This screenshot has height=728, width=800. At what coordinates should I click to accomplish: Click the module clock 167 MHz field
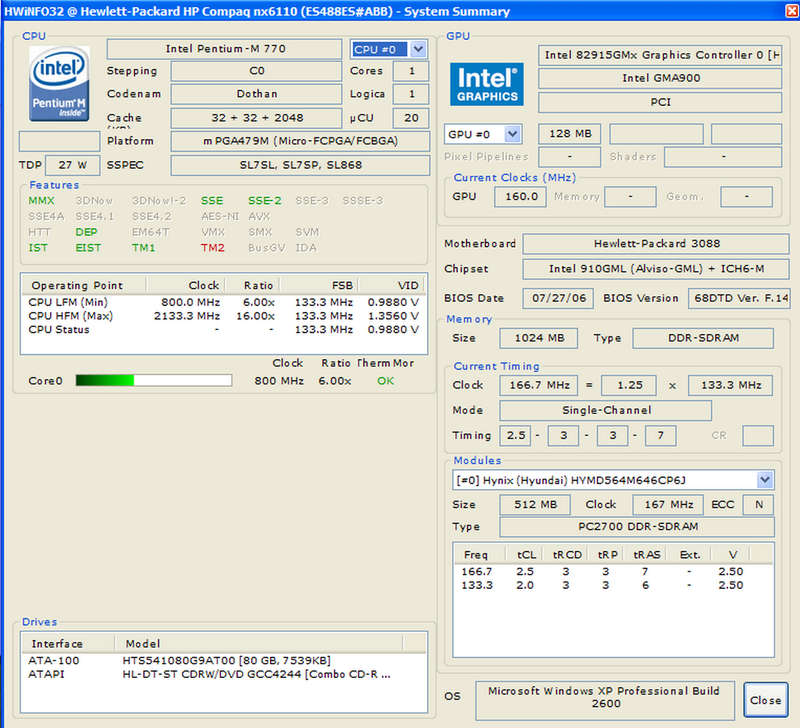668,505
